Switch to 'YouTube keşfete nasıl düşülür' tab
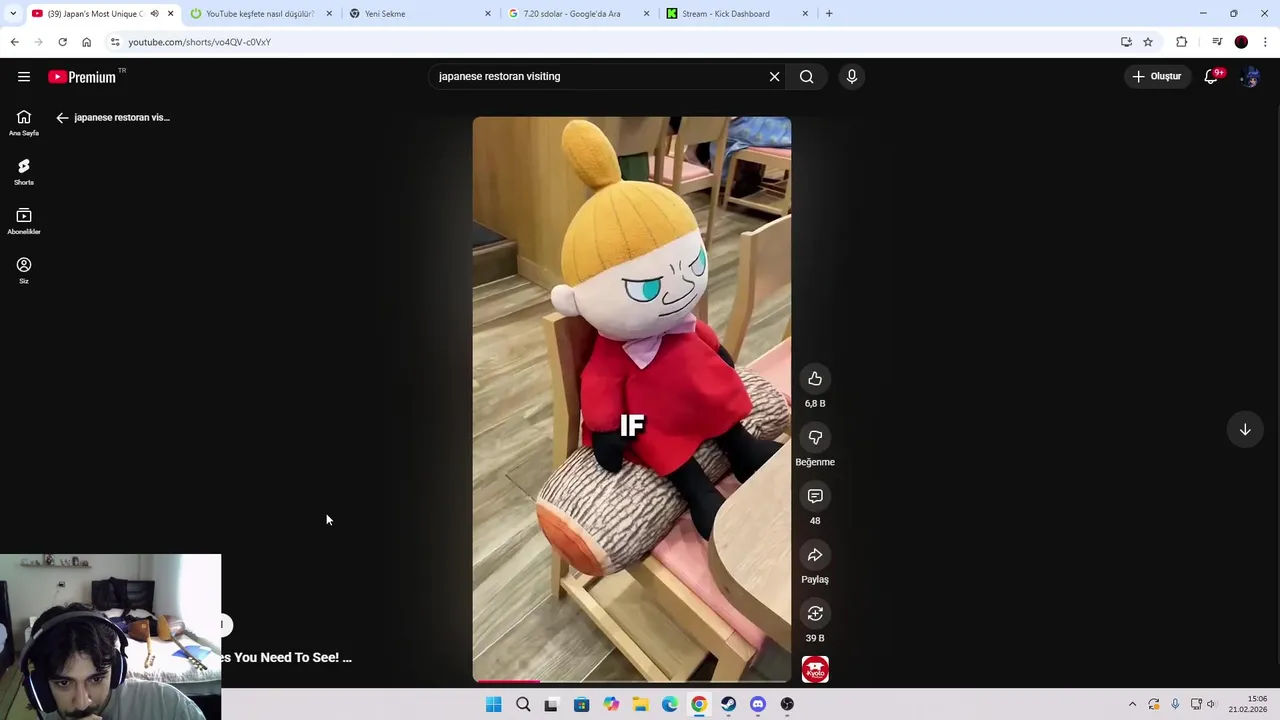Viewport: 1280px width, 720px height. (x=260, y=14)
